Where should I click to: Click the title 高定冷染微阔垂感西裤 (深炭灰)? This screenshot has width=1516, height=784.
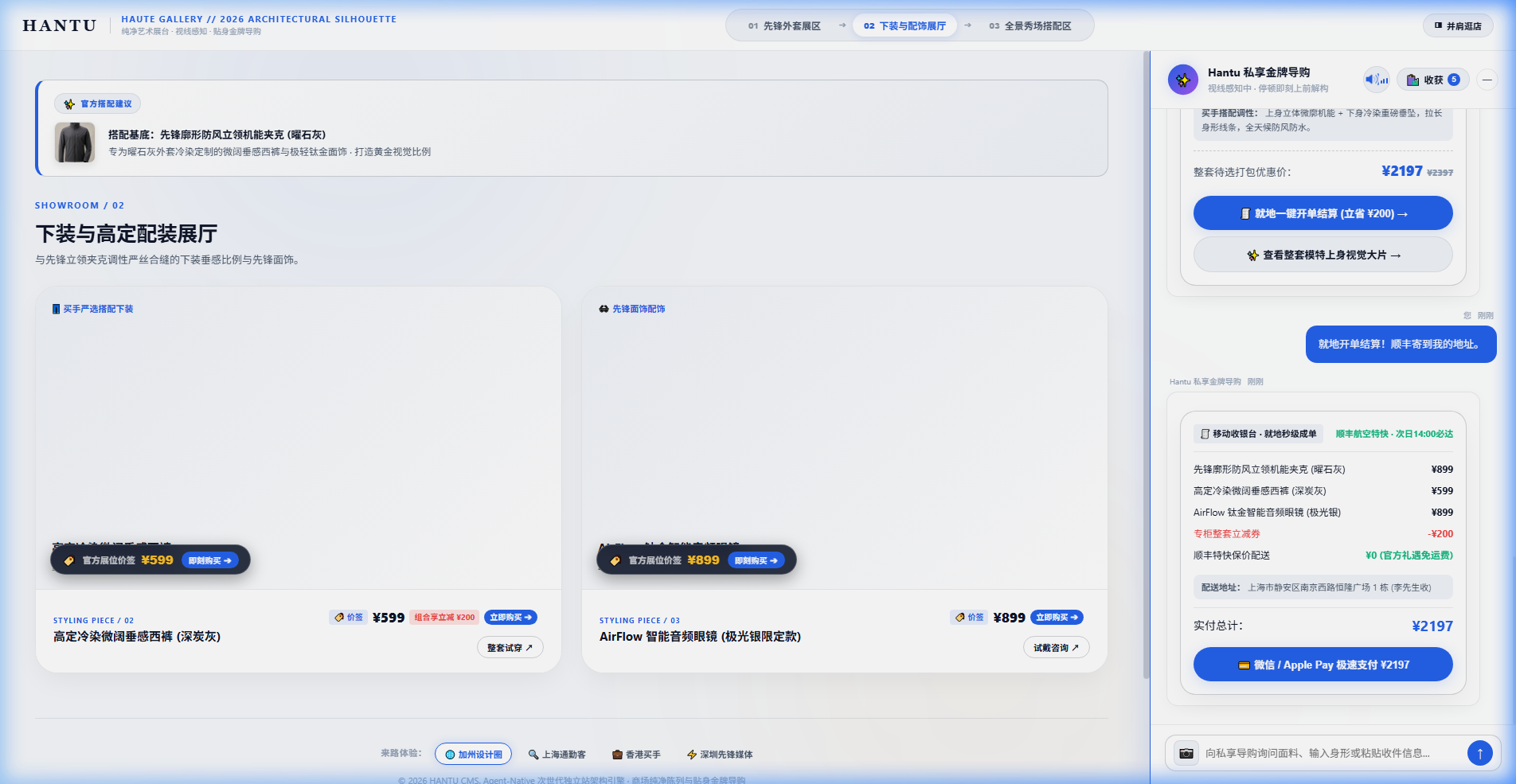pyautogui.click(x=137, y=637)
